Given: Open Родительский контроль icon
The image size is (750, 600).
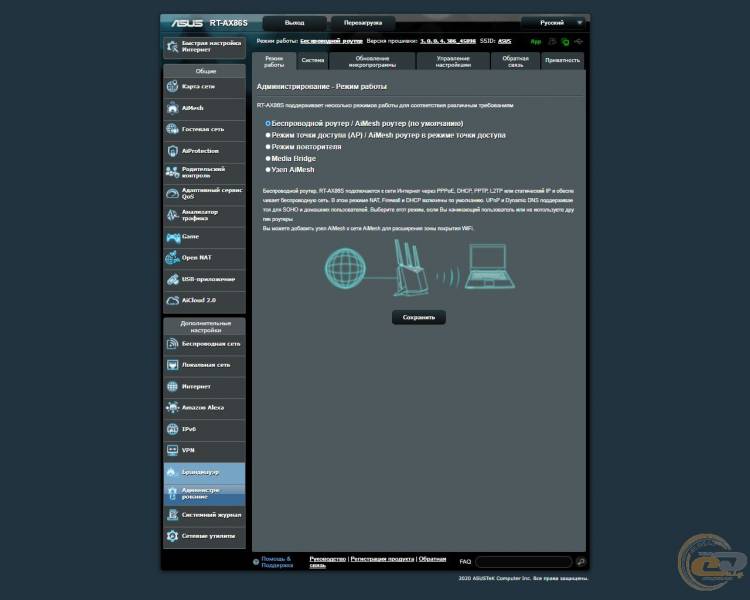Looking at the screenshot, I should coord(172,172).
